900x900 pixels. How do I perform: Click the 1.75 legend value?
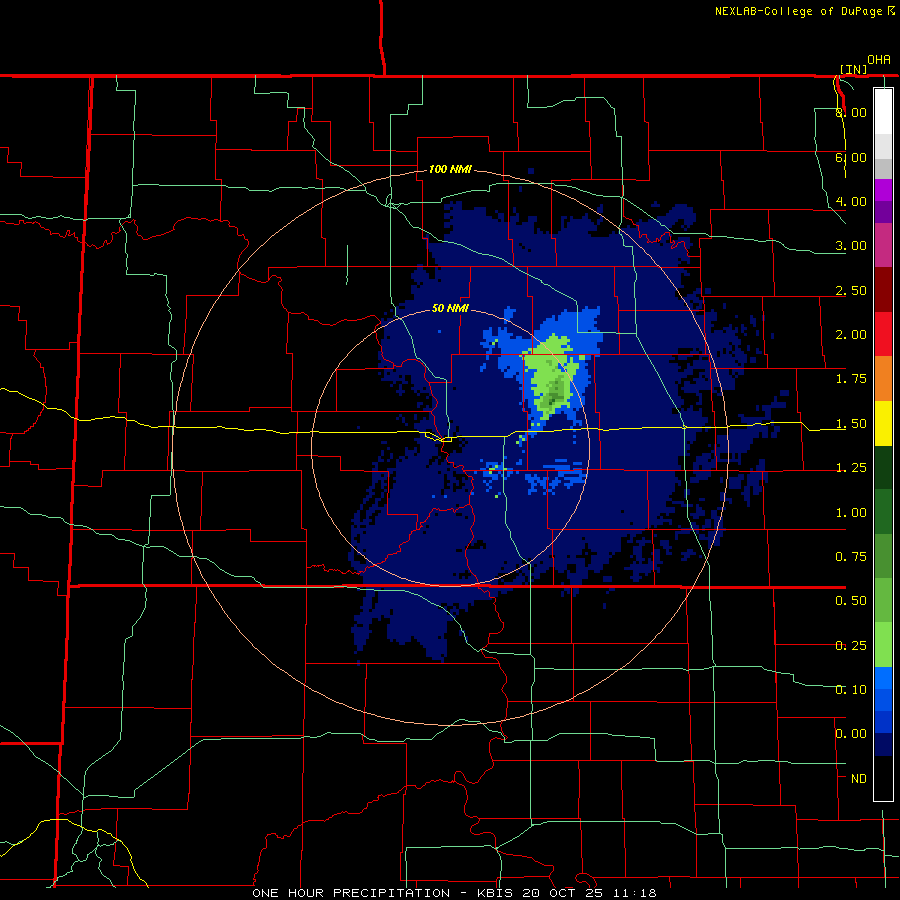pos(851,379)
